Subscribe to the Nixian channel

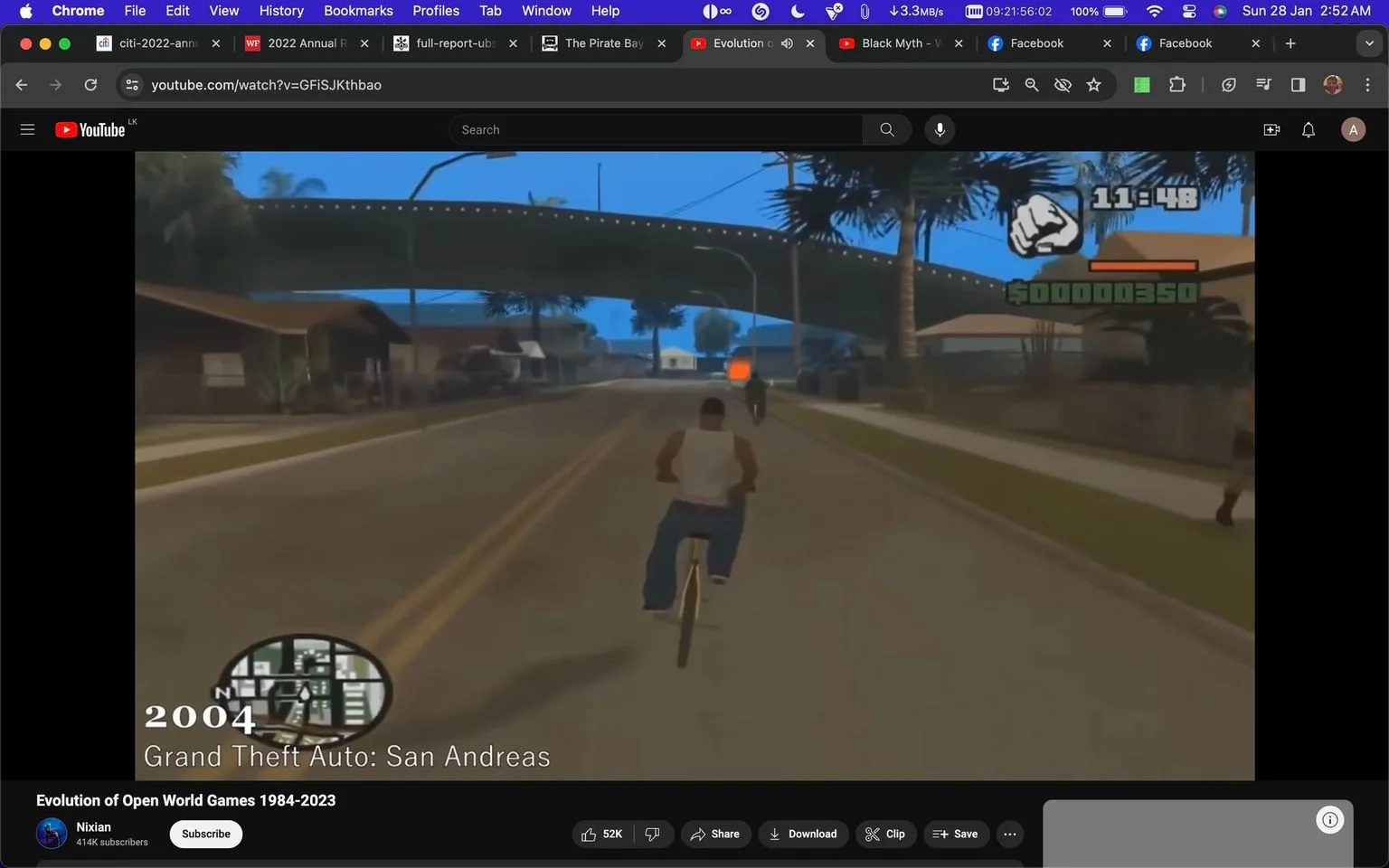206,834
